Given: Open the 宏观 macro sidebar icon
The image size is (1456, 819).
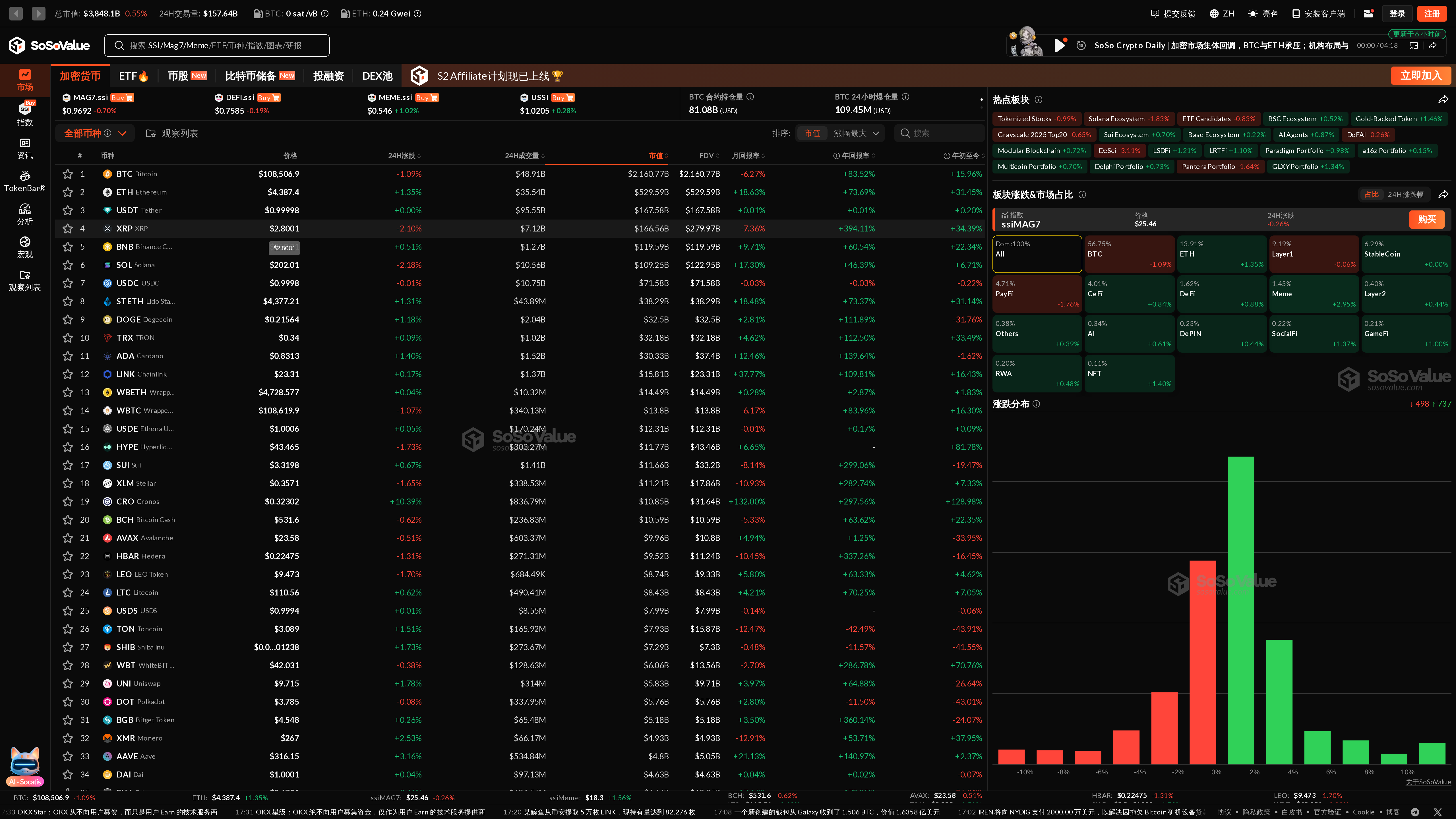Looking at the screenshot, I should tap(25, 247).
